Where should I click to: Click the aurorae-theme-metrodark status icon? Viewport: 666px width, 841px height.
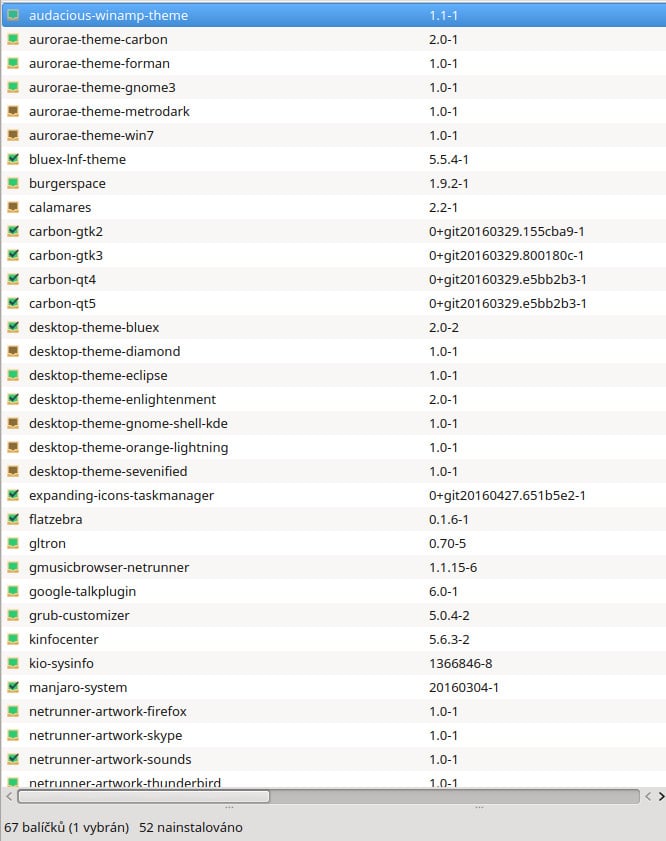(13, 112)
